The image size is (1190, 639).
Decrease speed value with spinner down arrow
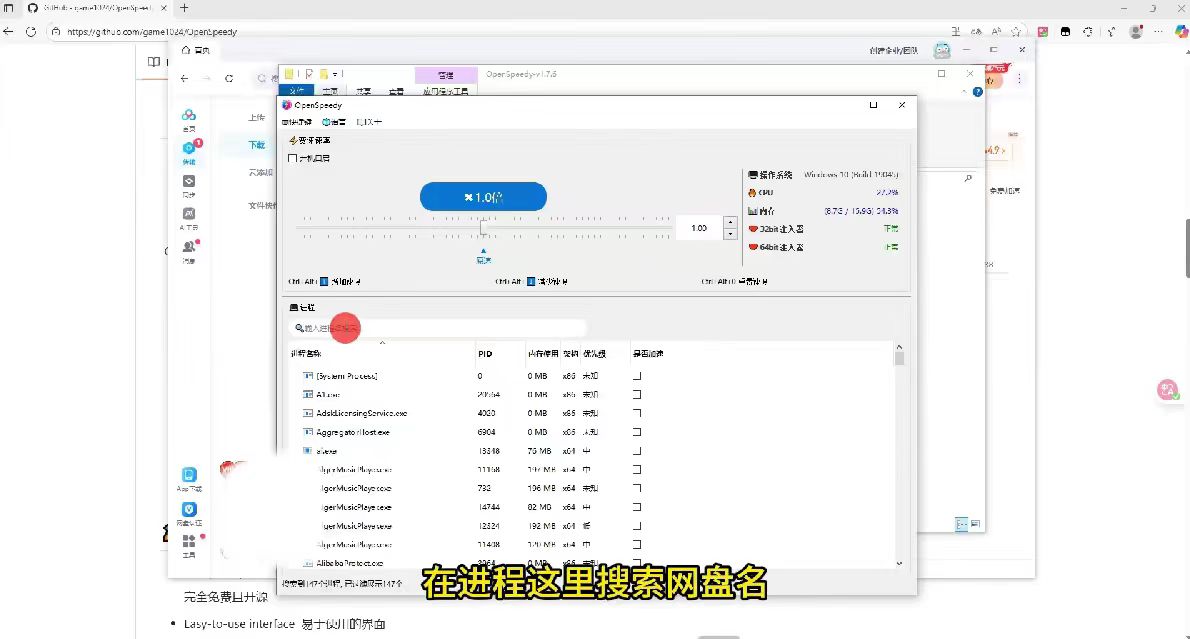click(x=730, y=234)
